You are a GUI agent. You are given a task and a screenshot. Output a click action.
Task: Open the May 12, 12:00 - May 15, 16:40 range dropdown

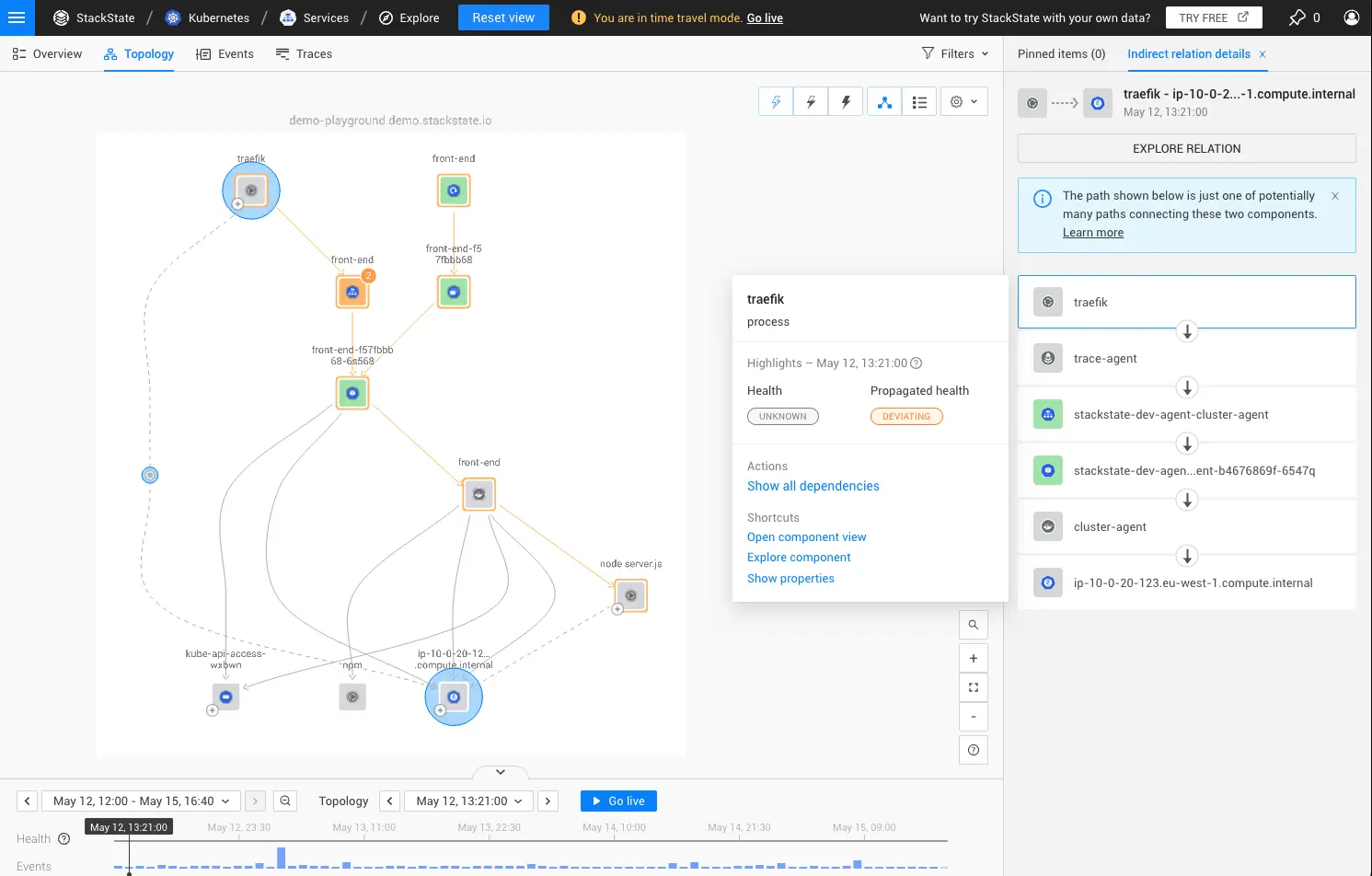coord(142,801)
